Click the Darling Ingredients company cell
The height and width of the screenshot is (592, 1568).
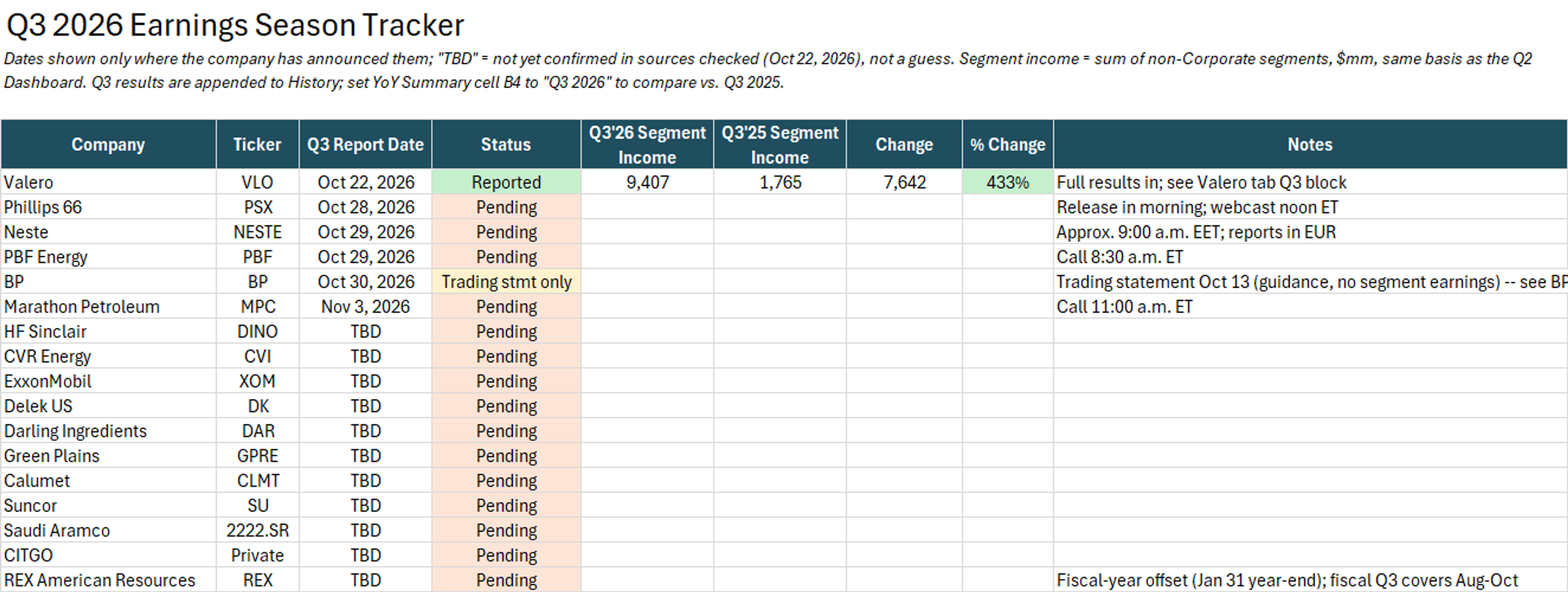(108, 431)
